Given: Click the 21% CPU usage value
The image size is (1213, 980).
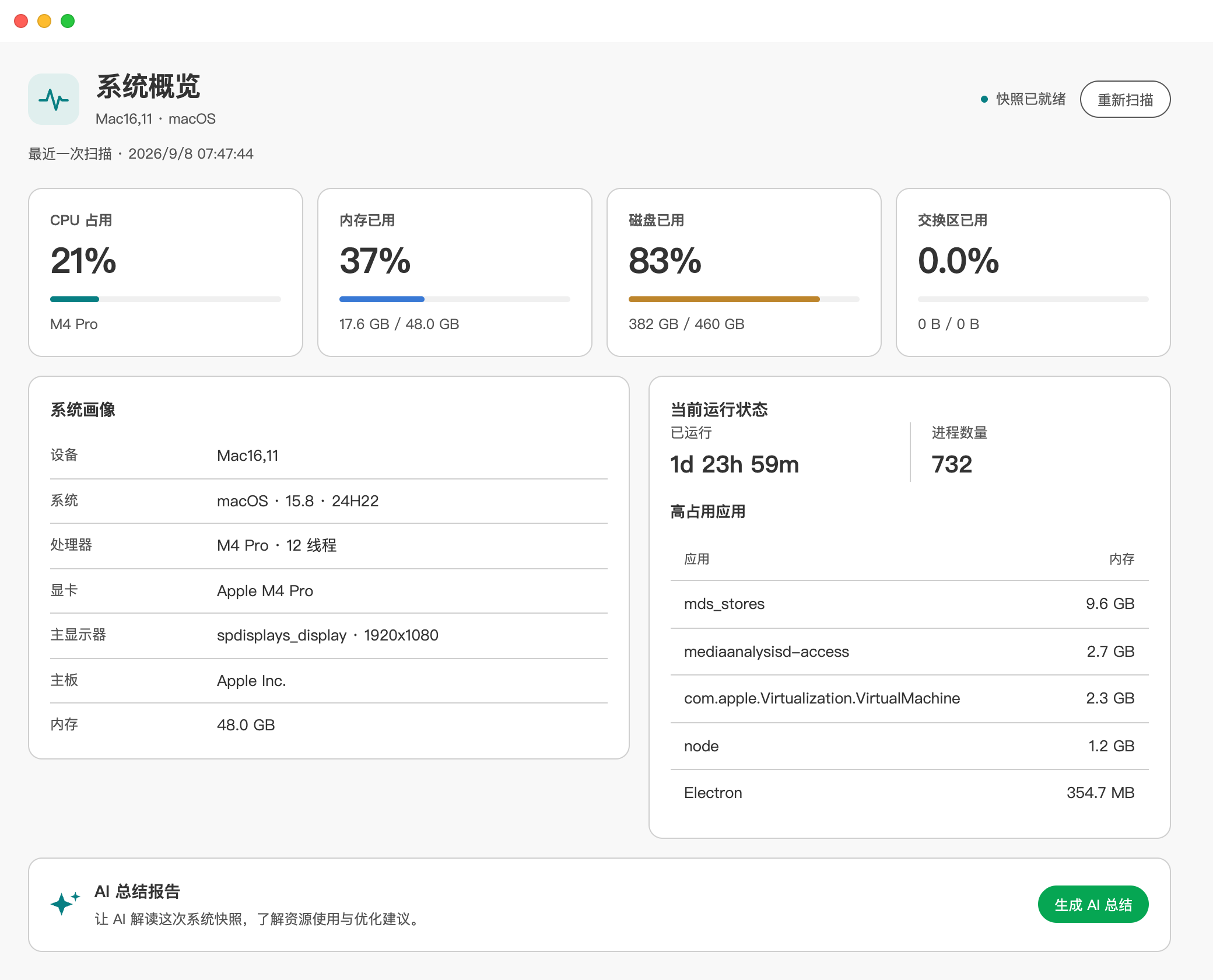Looking at the screenshot, I should pyautogui.click(x=83, y=260).
